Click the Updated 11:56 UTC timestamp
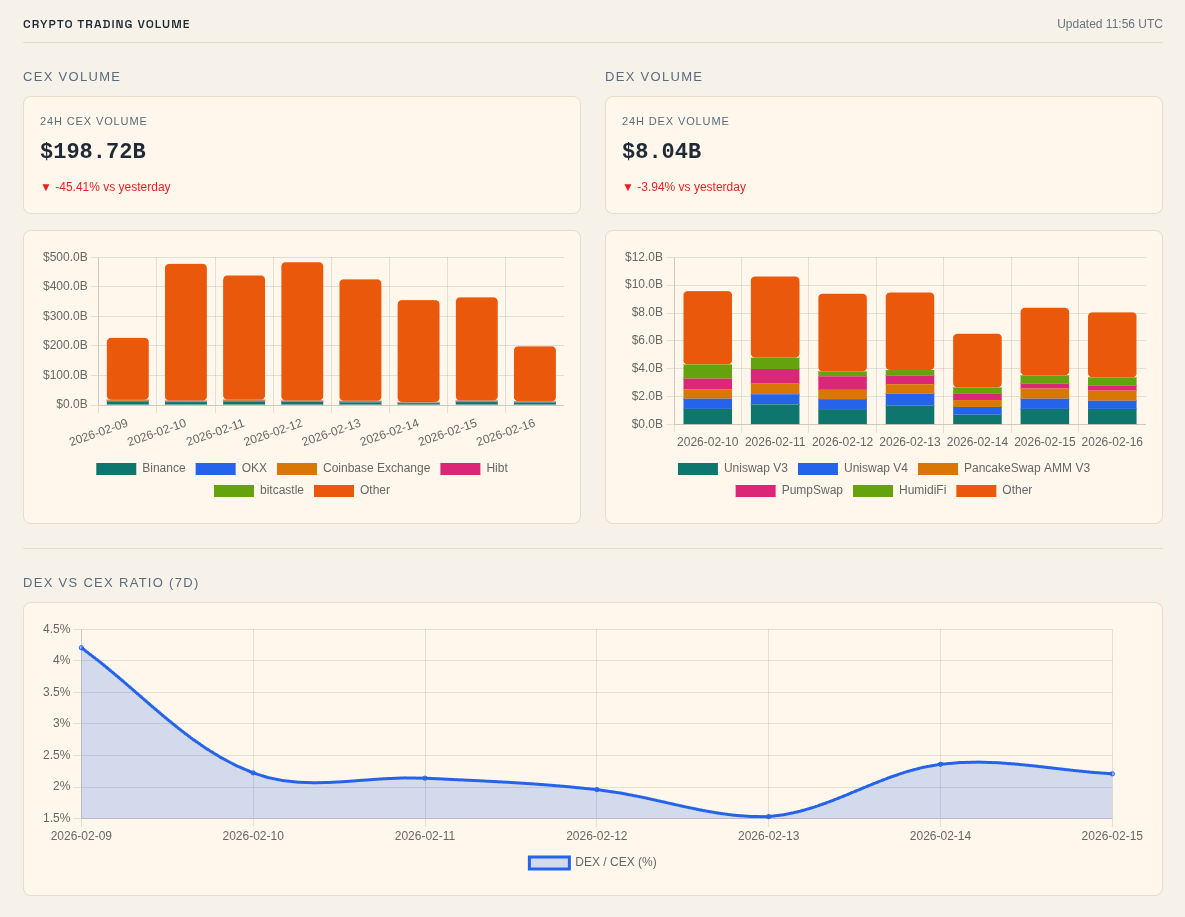 (x=1109, y=24)
